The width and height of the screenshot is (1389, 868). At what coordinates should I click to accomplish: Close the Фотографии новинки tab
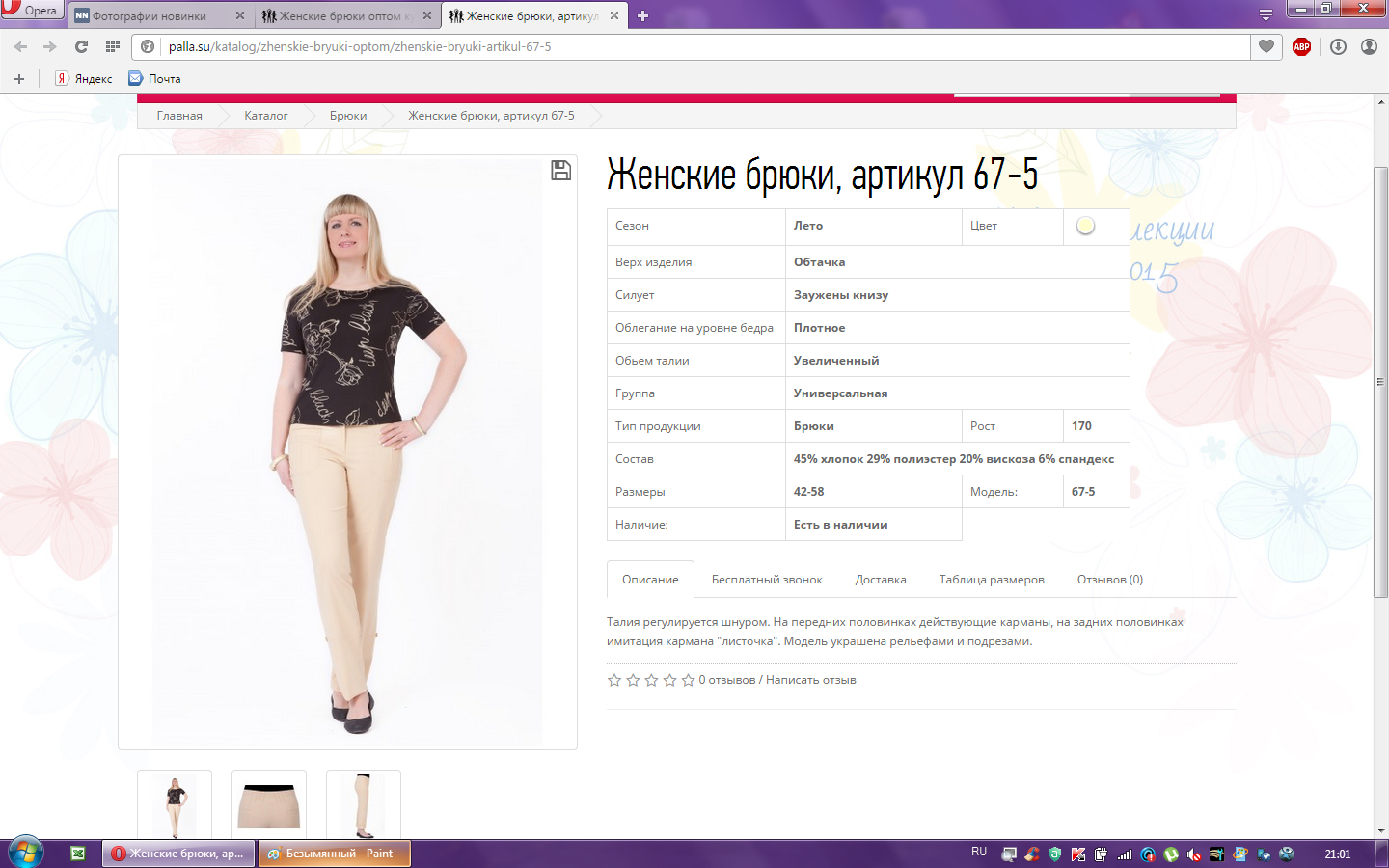[240, 15]
